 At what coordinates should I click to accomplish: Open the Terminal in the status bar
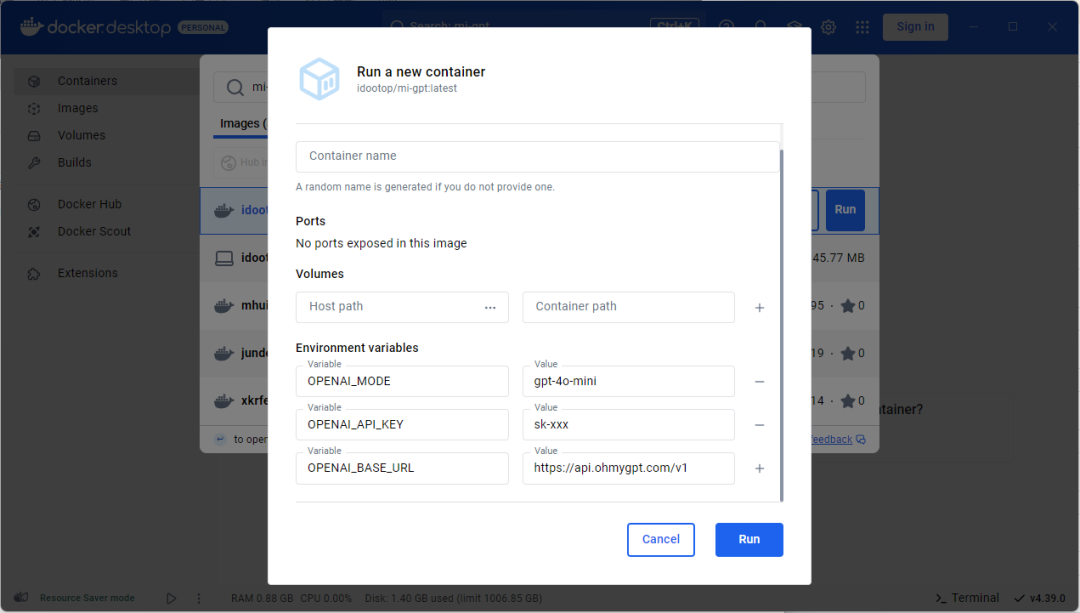tap(967, 598)
